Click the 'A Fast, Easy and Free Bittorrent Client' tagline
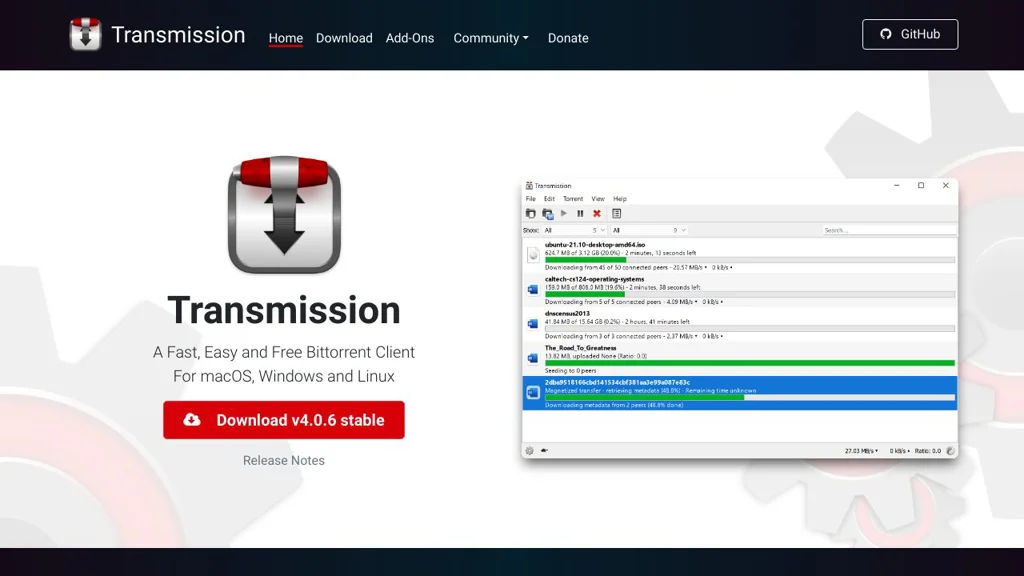1024x576 pixels. 284,352
